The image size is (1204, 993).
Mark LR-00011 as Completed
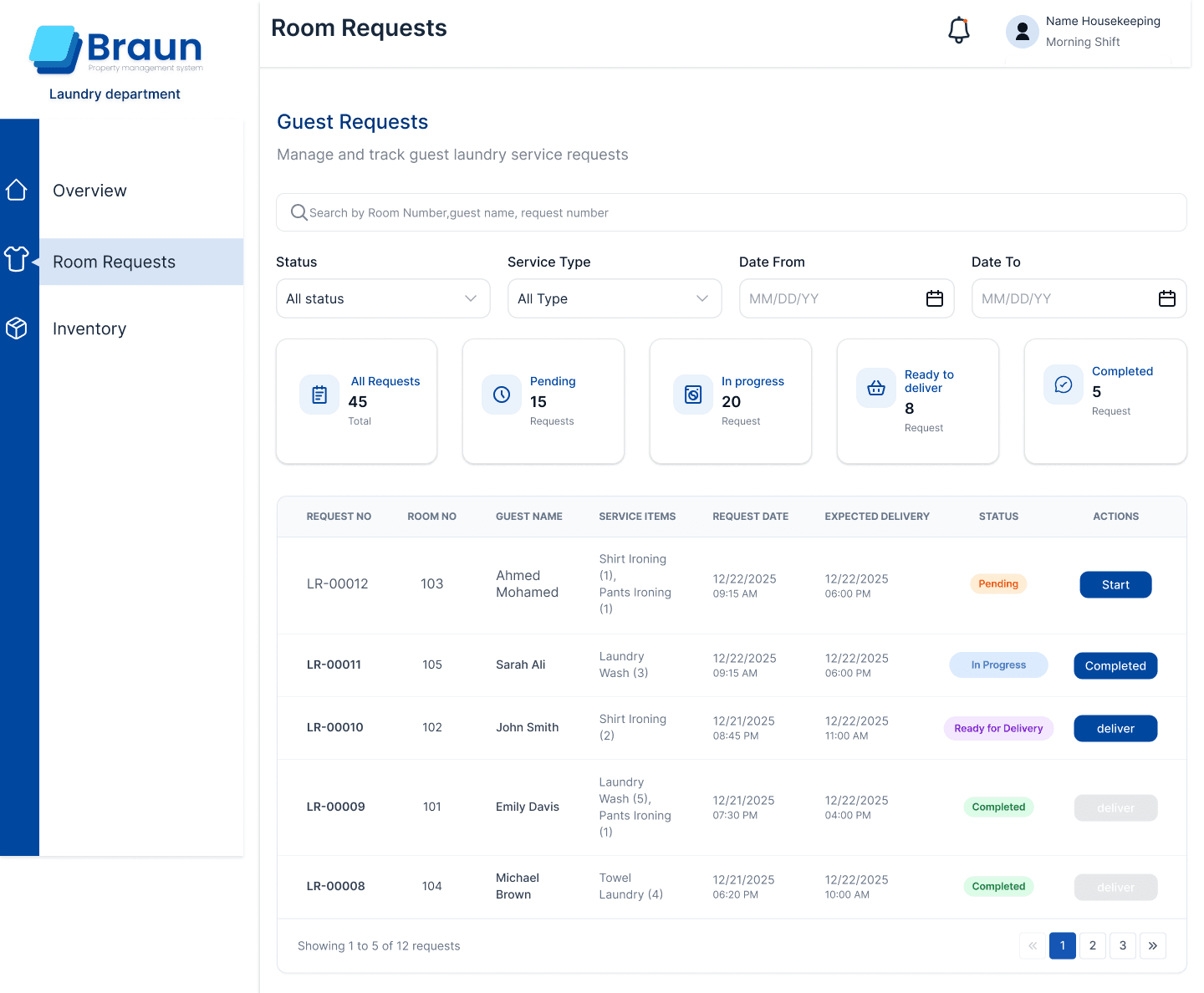tap(1115, 665)
